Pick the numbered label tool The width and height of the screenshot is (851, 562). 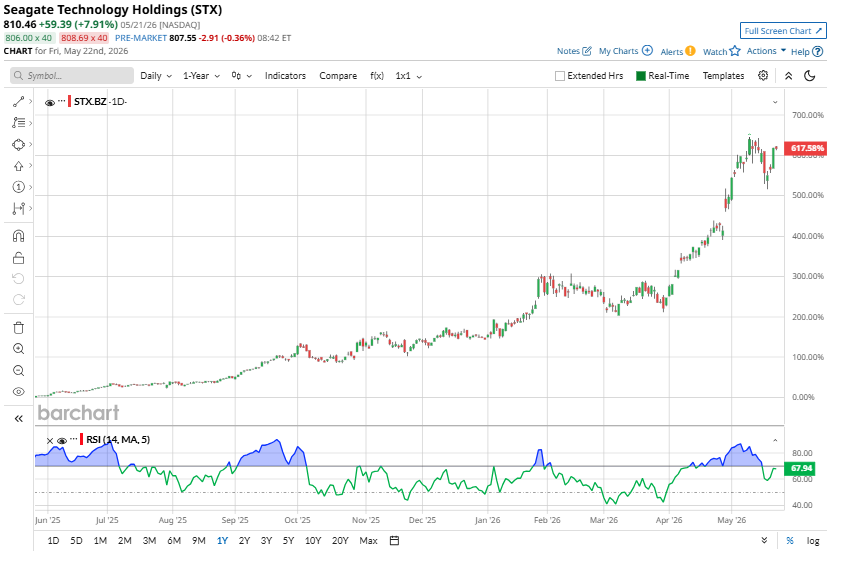(18, 187)
